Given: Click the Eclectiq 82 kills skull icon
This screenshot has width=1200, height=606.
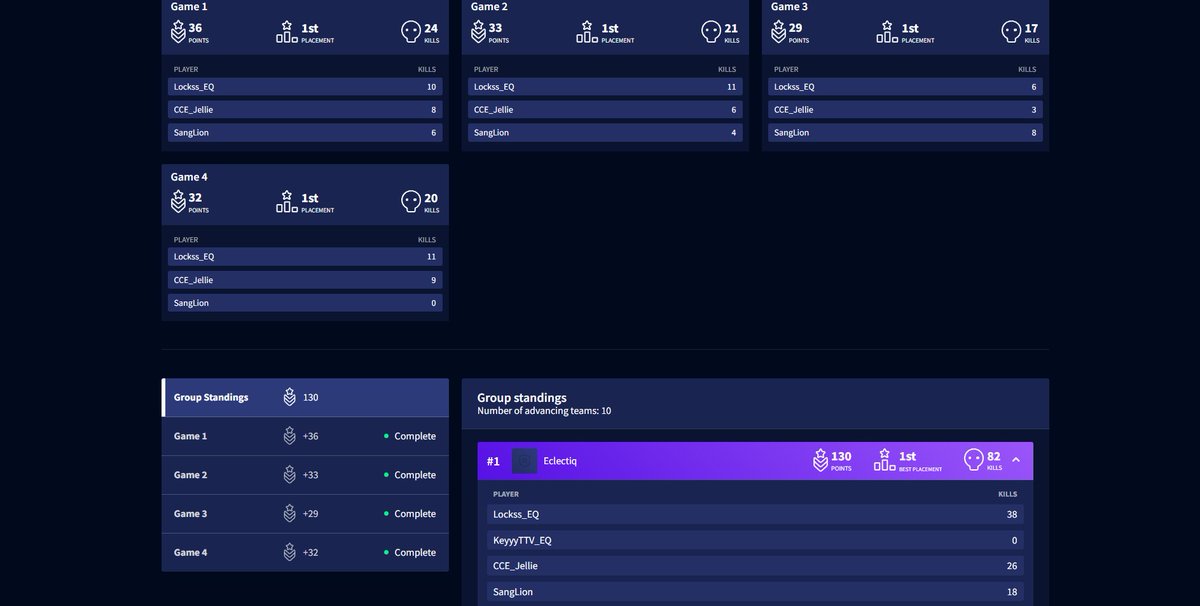Looking at the screenshot, I should 973,460.
